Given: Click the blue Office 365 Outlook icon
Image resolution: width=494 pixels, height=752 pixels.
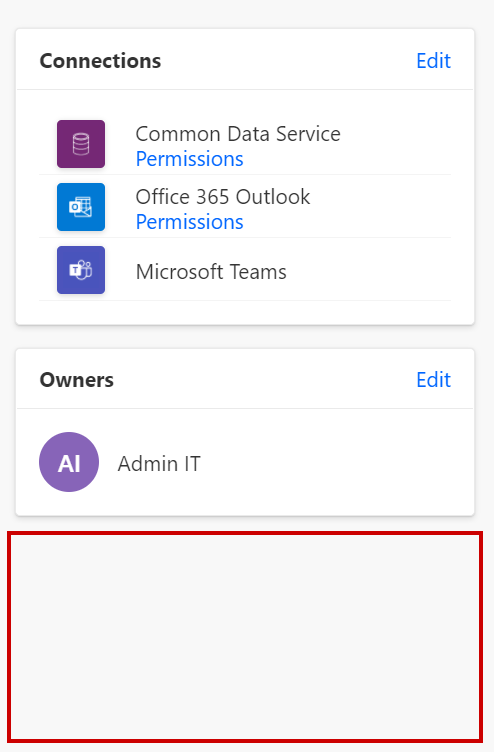Looking at the screenshot, I should (x=81, y=207).
